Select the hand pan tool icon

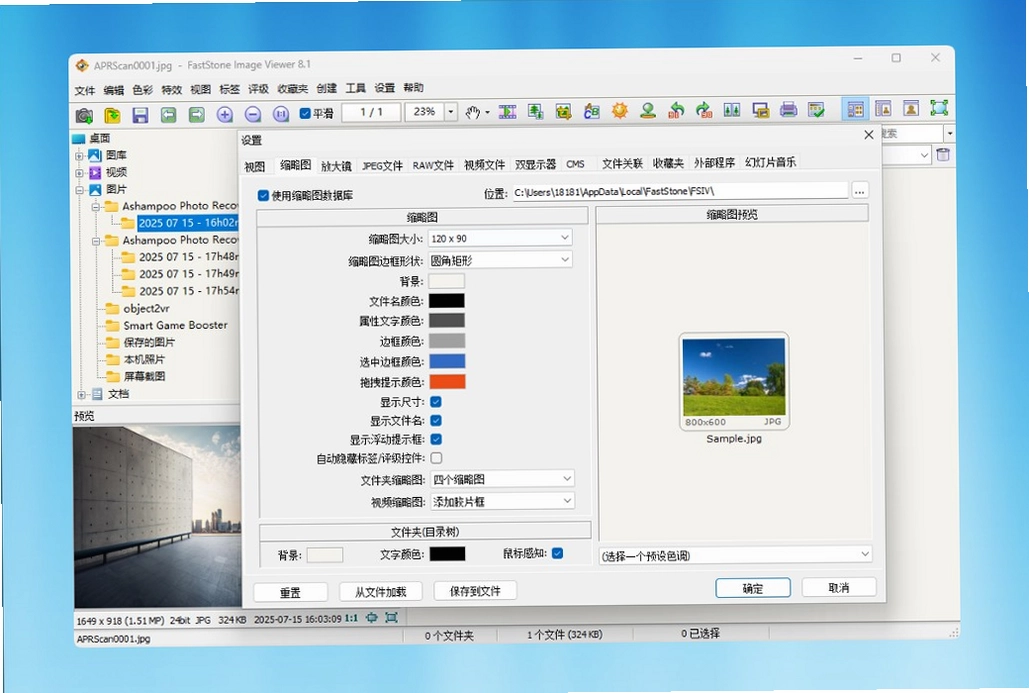[x=472, y=113]
